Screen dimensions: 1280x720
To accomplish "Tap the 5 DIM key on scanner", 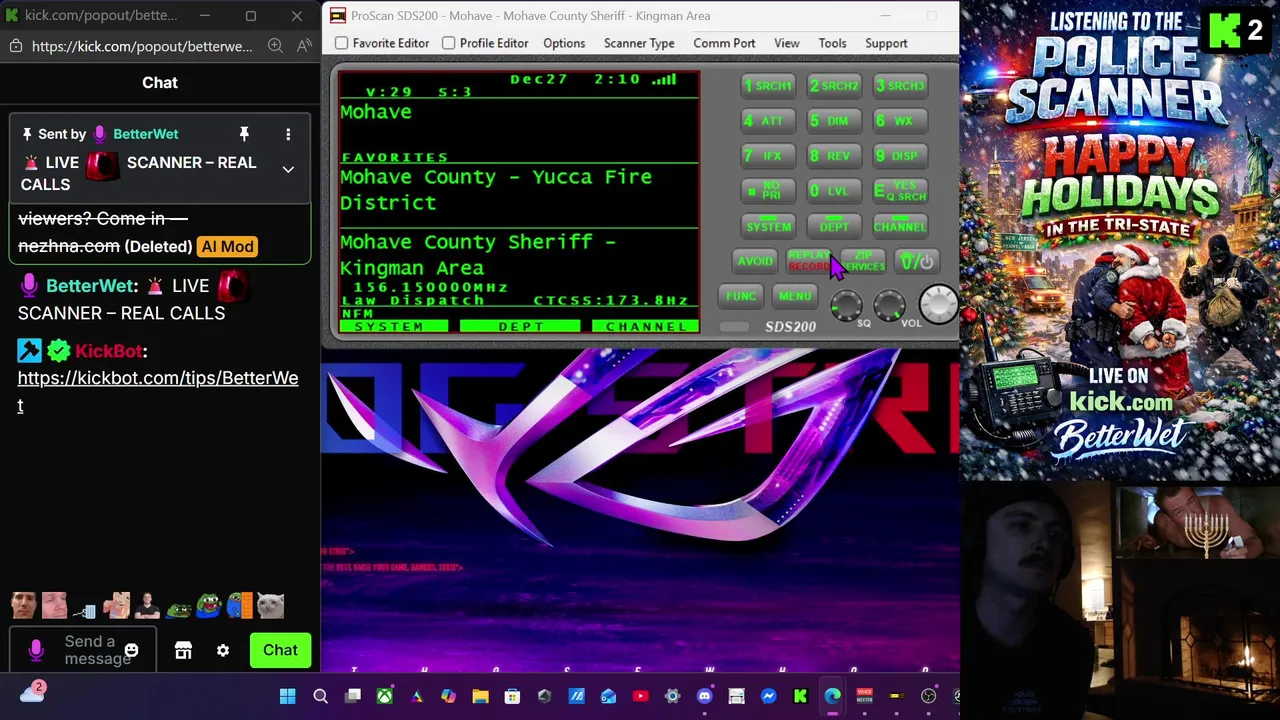I will 834,121.
